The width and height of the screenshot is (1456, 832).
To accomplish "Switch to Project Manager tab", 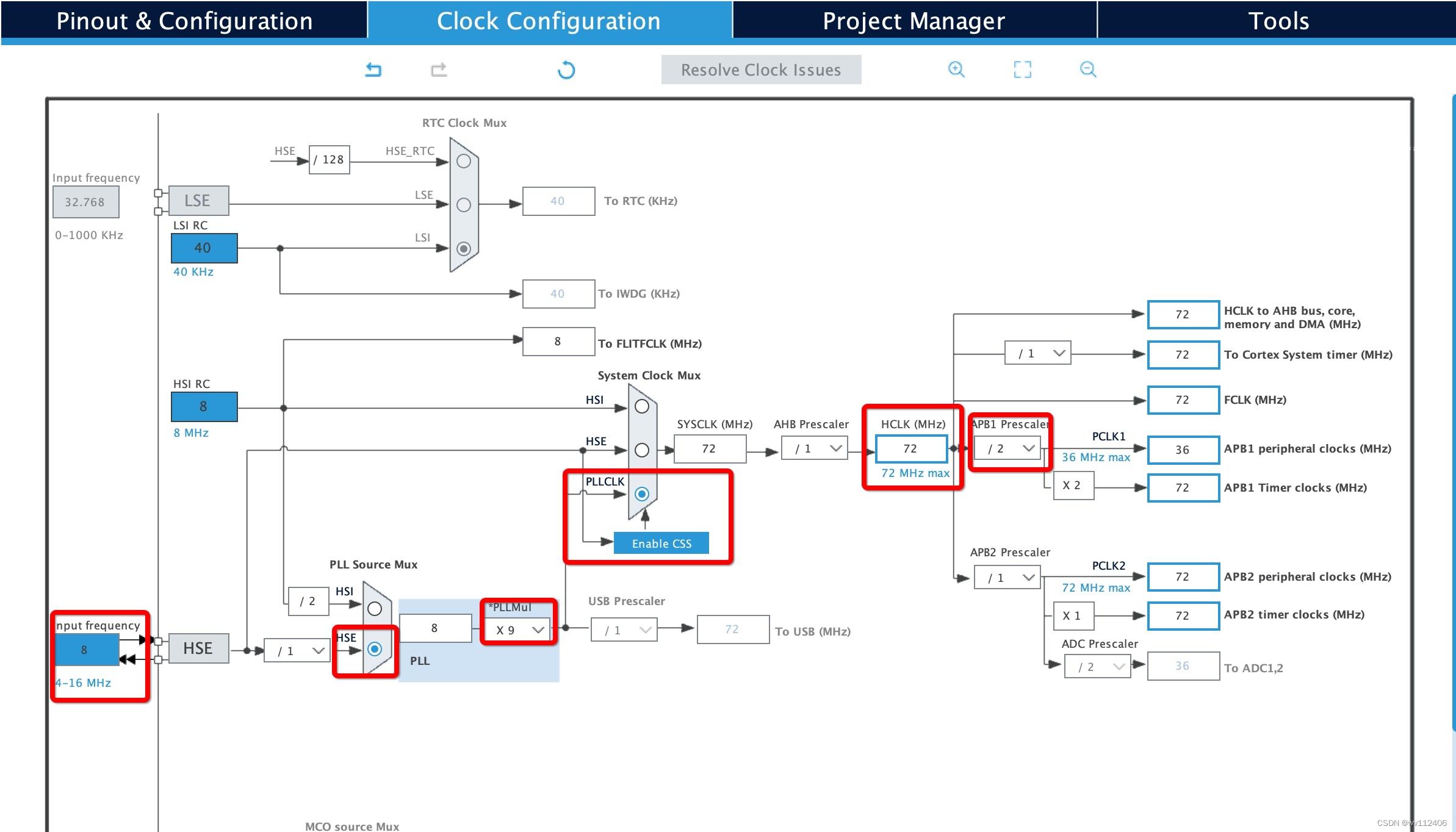I will click(x=914, y=21).
